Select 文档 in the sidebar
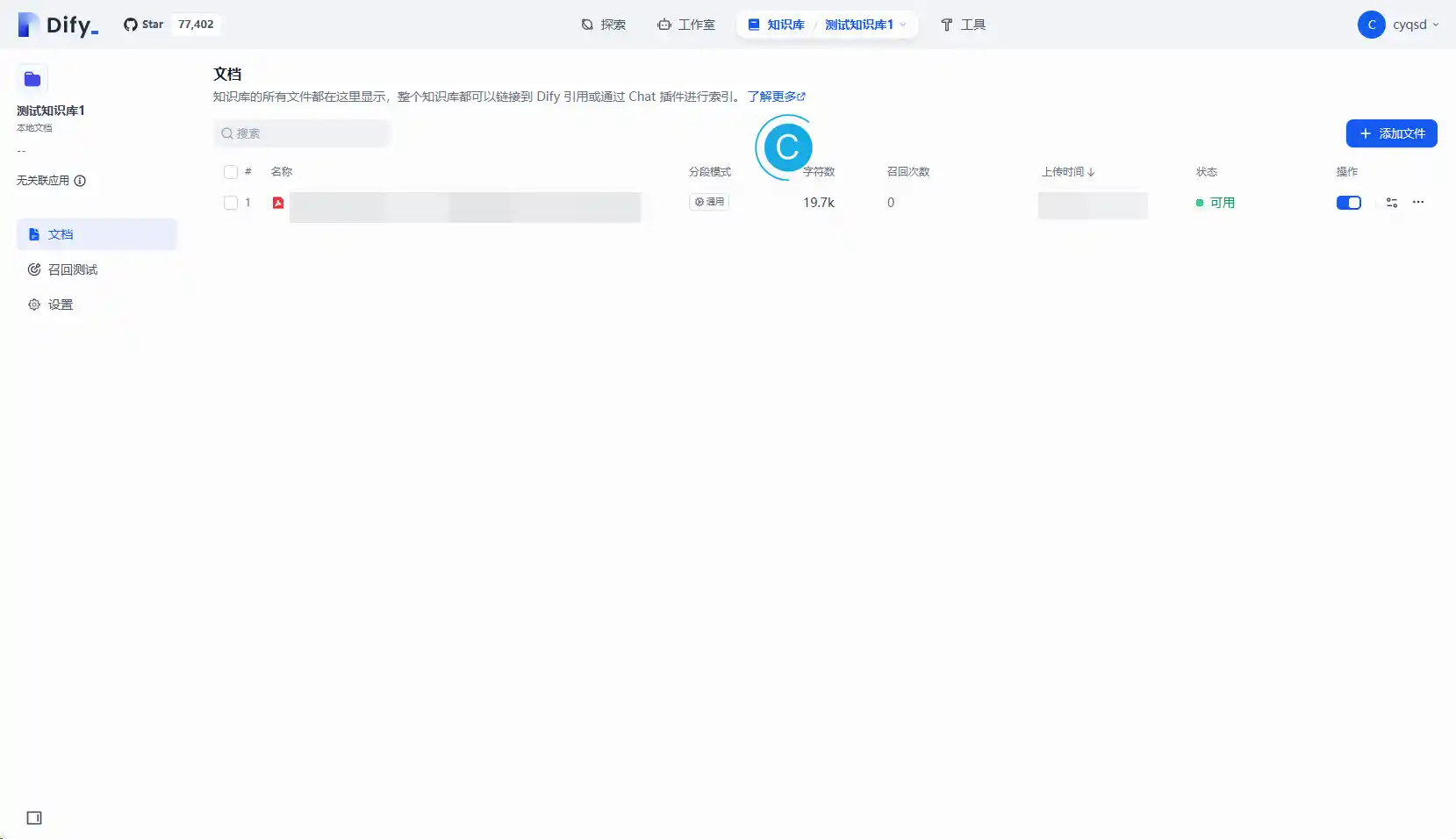This screenshot has width=1456, height=839. (x=97, y=234)
